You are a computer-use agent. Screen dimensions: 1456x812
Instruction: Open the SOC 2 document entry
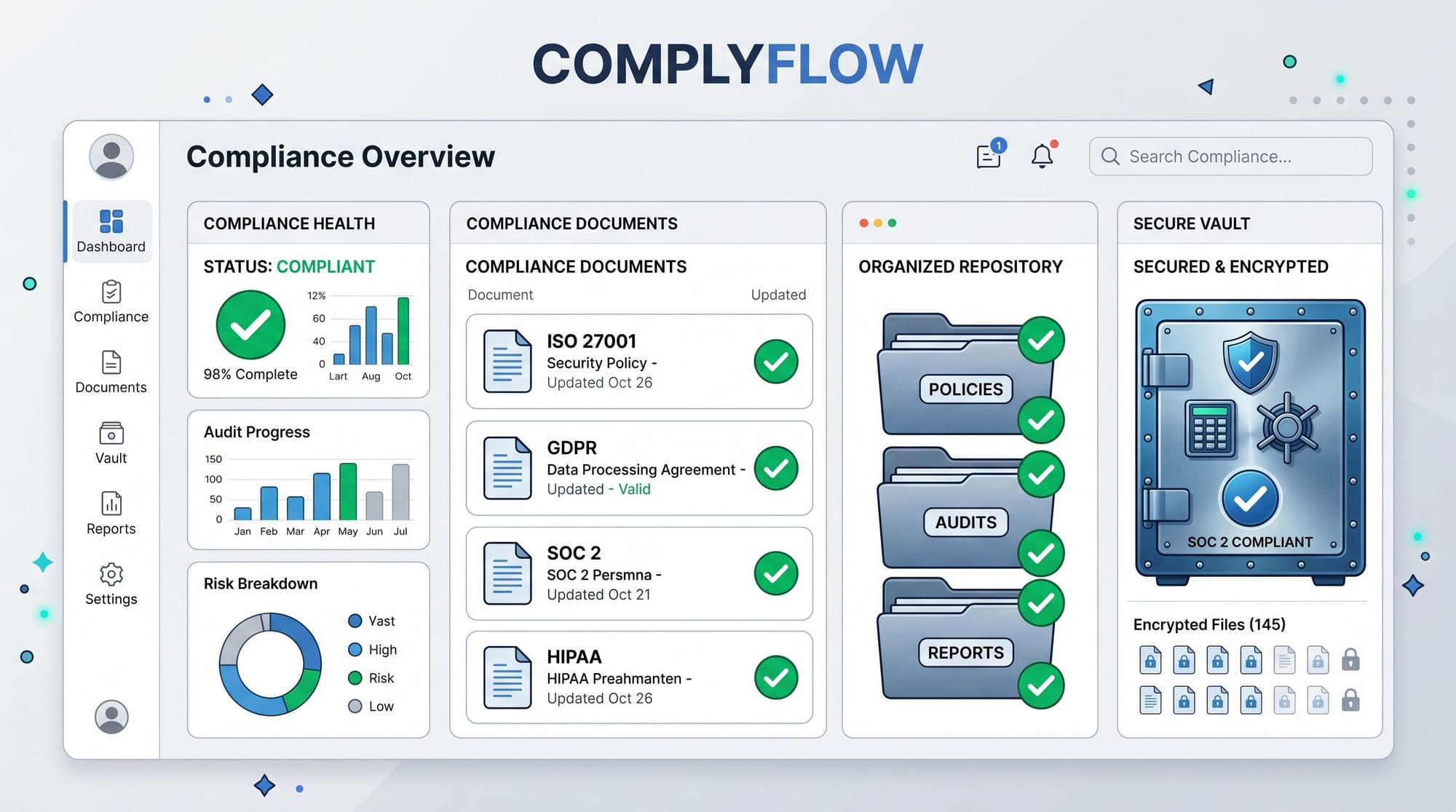click(x=637, y=573)
